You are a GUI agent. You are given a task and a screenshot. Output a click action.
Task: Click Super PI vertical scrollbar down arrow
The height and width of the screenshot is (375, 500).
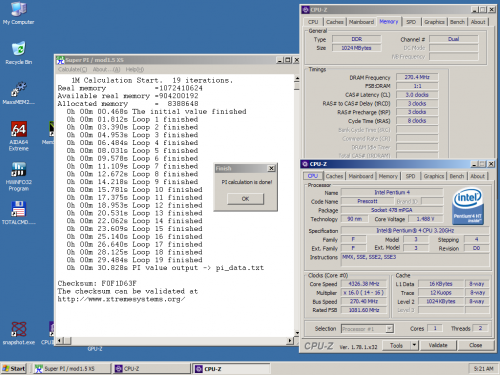(x=297, y=333)
